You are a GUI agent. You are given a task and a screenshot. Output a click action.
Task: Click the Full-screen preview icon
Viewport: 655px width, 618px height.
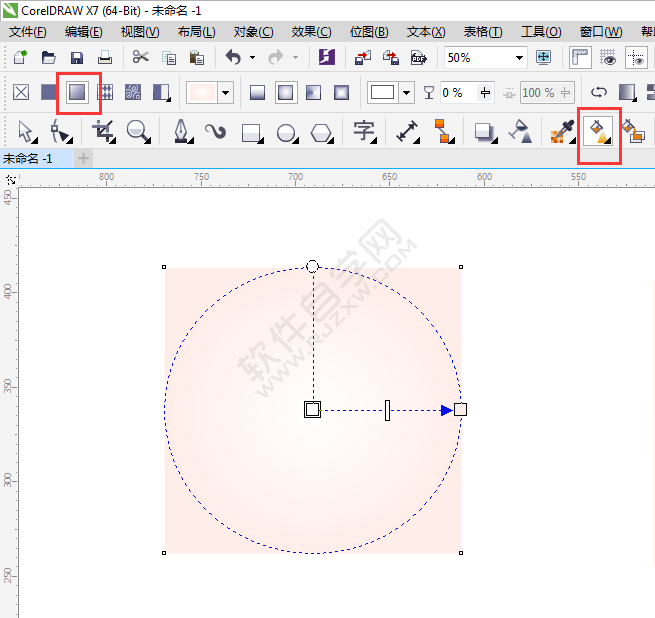pyautogui.click(x=543, y=57)
